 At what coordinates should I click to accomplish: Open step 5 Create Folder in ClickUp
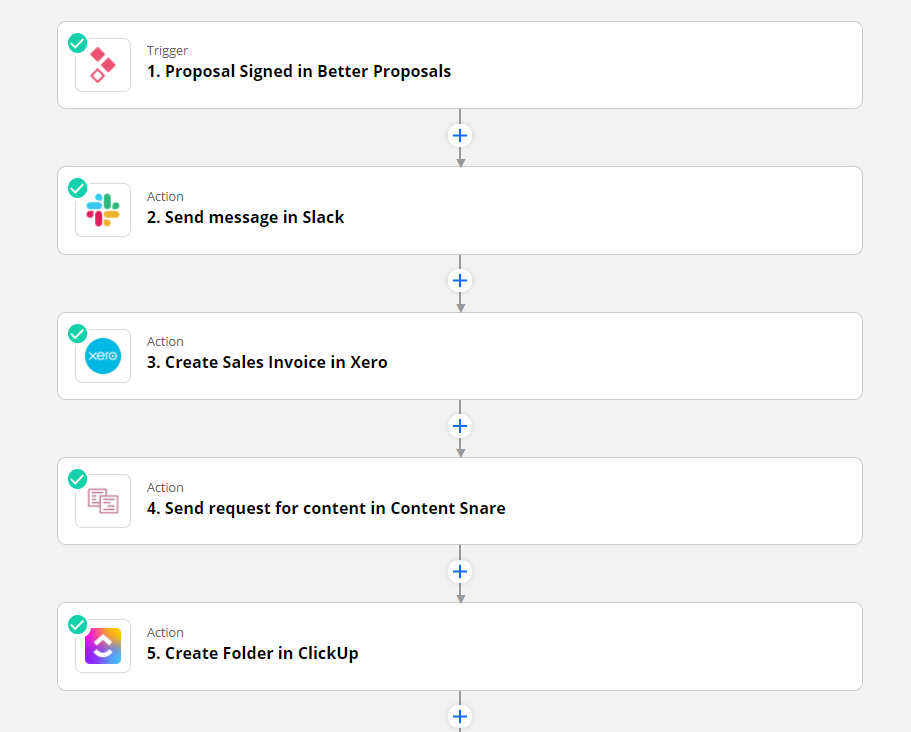pyautogui.click(x=460, y=646)
